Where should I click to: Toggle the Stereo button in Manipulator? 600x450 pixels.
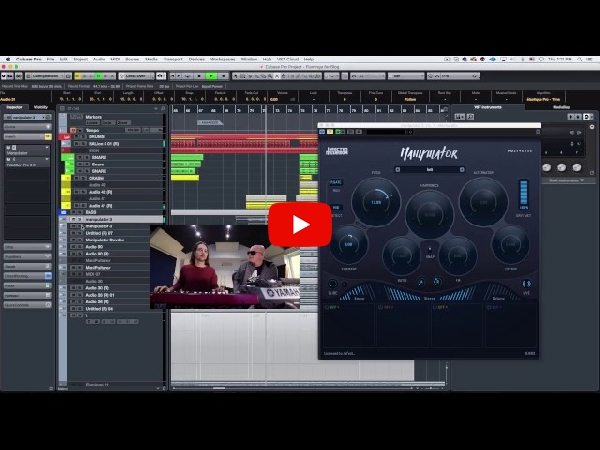tap(527, 284)
